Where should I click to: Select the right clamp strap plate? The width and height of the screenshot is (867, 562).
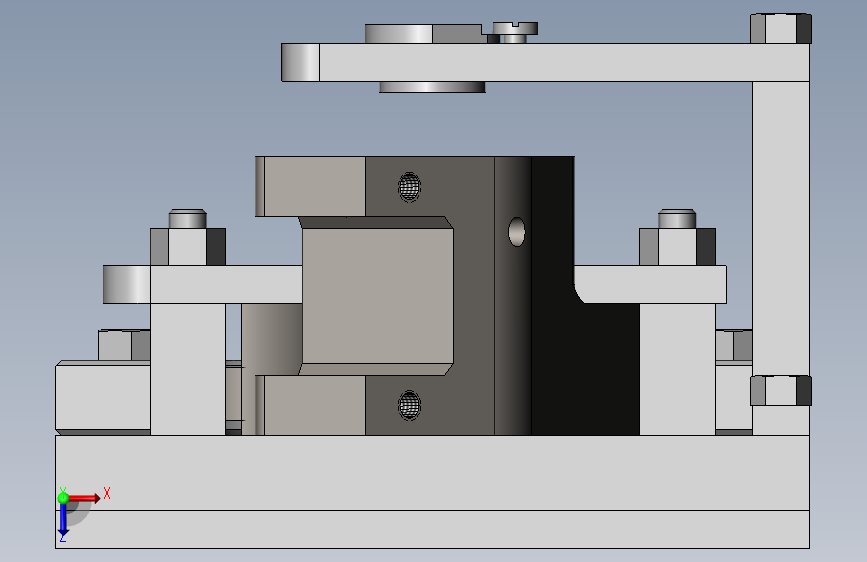click(650, 284)
